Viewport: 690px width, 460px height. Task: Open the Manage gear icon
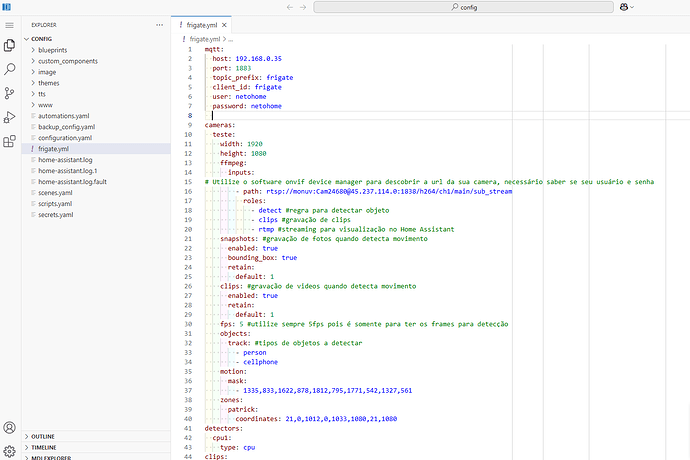click(9, 451)
